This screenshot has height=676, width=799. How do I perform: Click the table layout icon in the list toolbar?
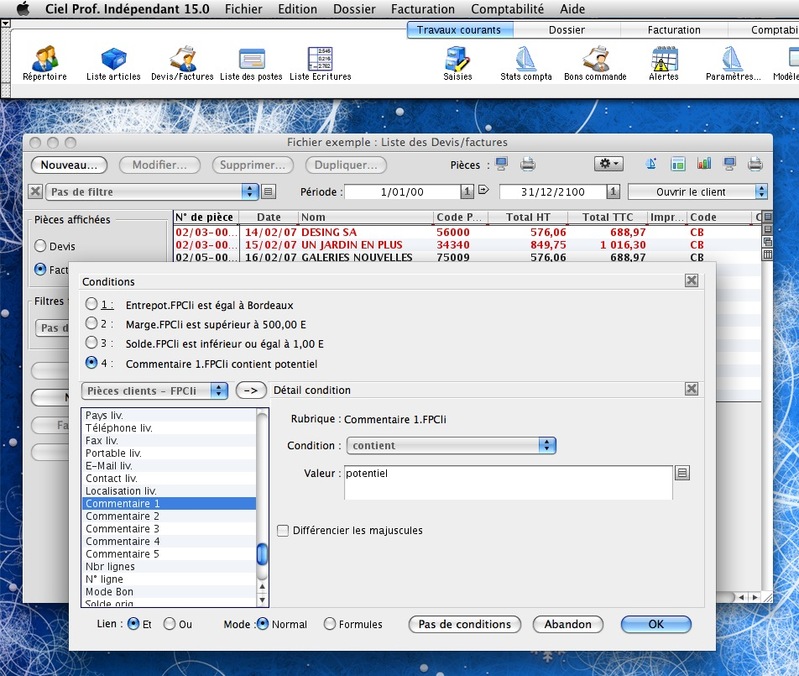pos(678,164)
